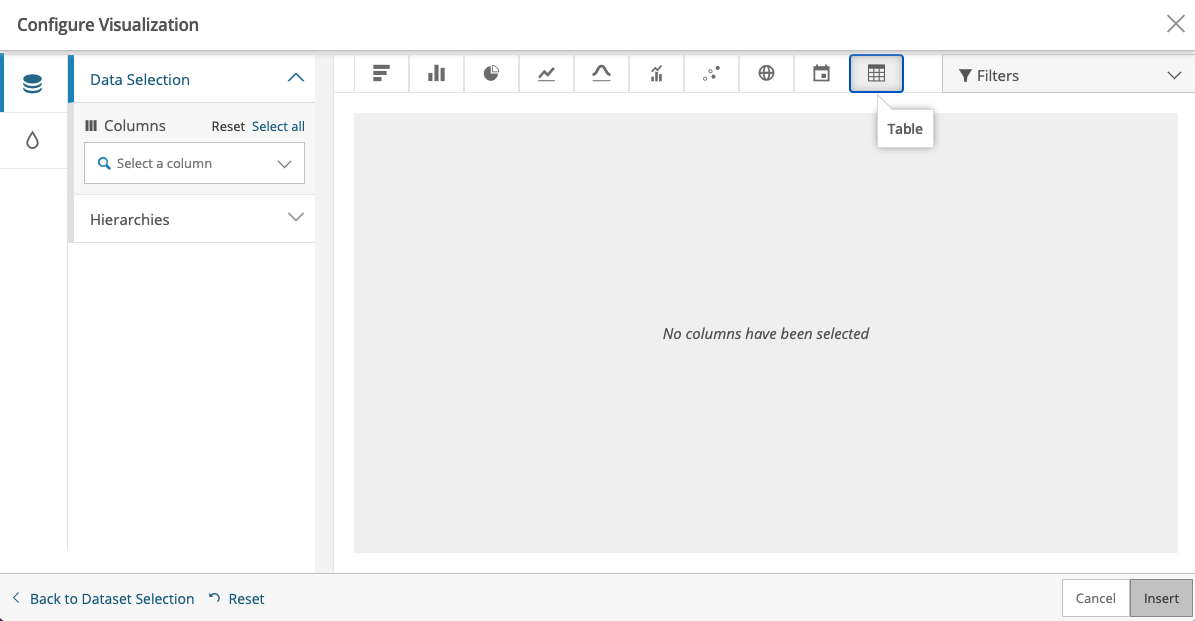
Task: Select the column chart type
Action: (x=436, y=74)
